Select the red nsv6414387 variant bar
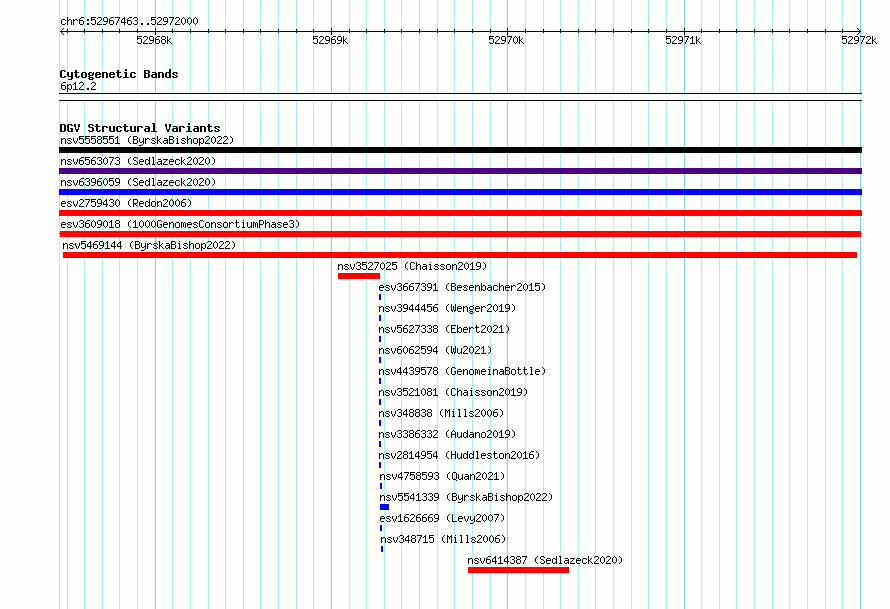Viewport: 890px width, 609px height. point(518,570)
